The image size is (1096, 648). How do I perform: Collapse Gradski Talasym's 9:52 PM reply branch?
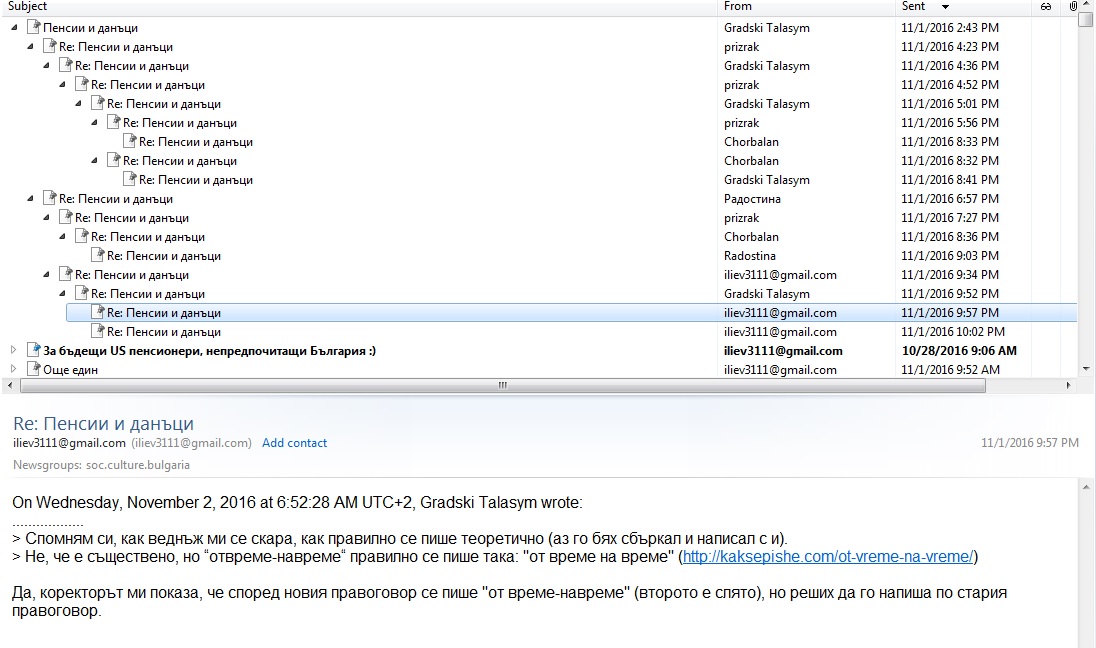[x=62, y=293]
